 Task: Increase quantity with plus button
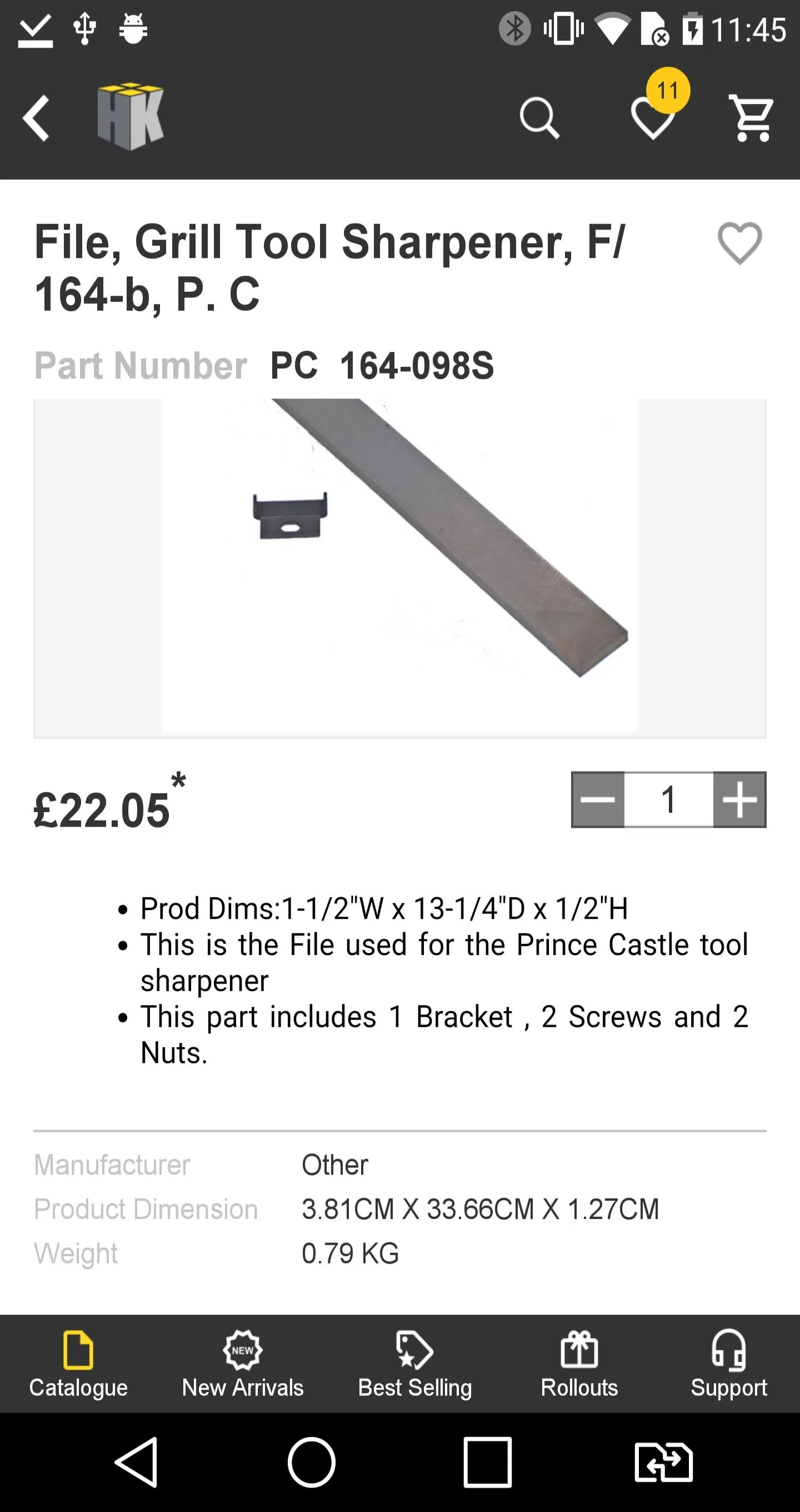point(739,799)
